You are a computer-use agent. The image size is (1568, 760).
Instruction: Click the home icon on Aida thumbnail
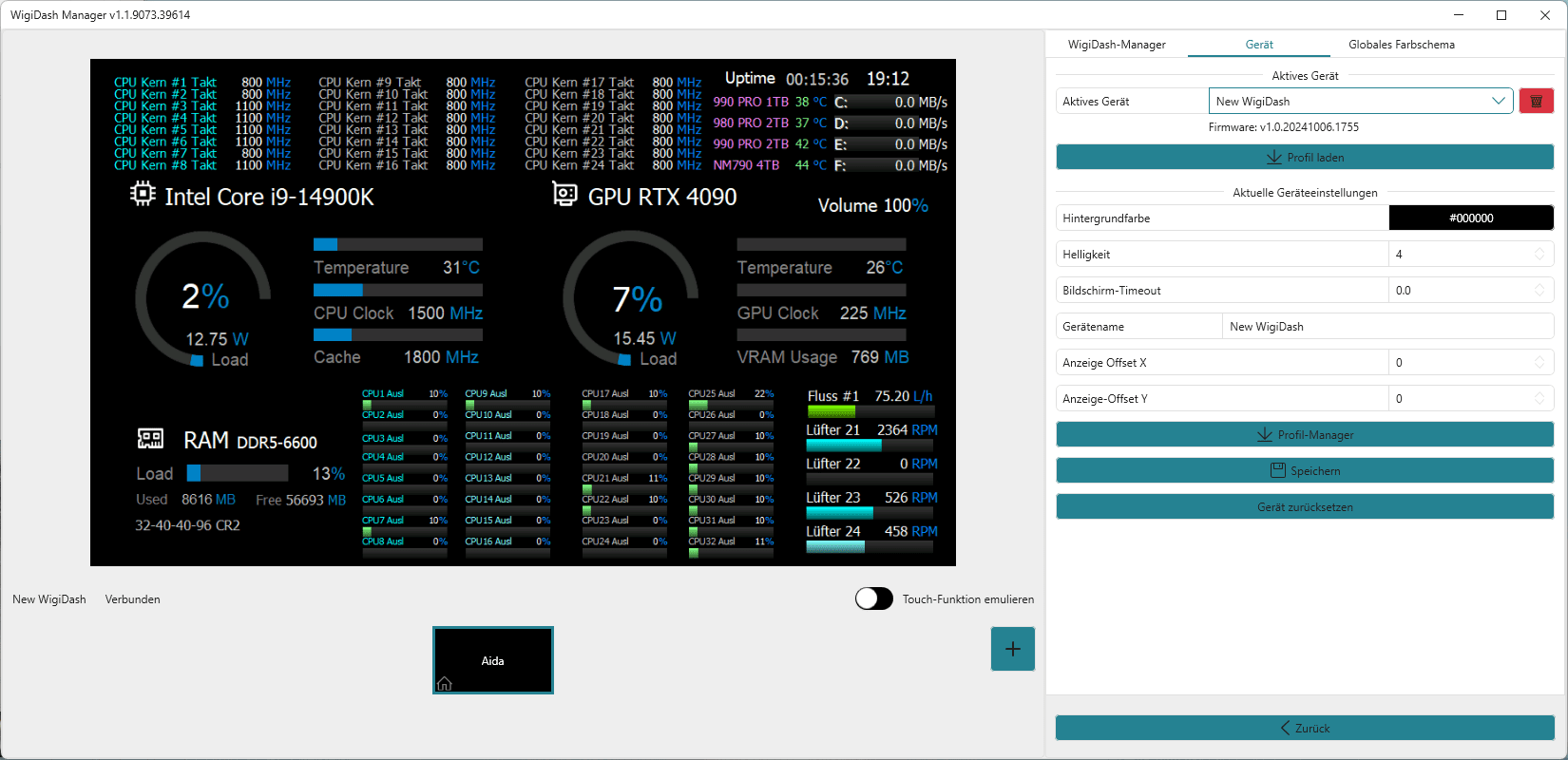(444, 684)
